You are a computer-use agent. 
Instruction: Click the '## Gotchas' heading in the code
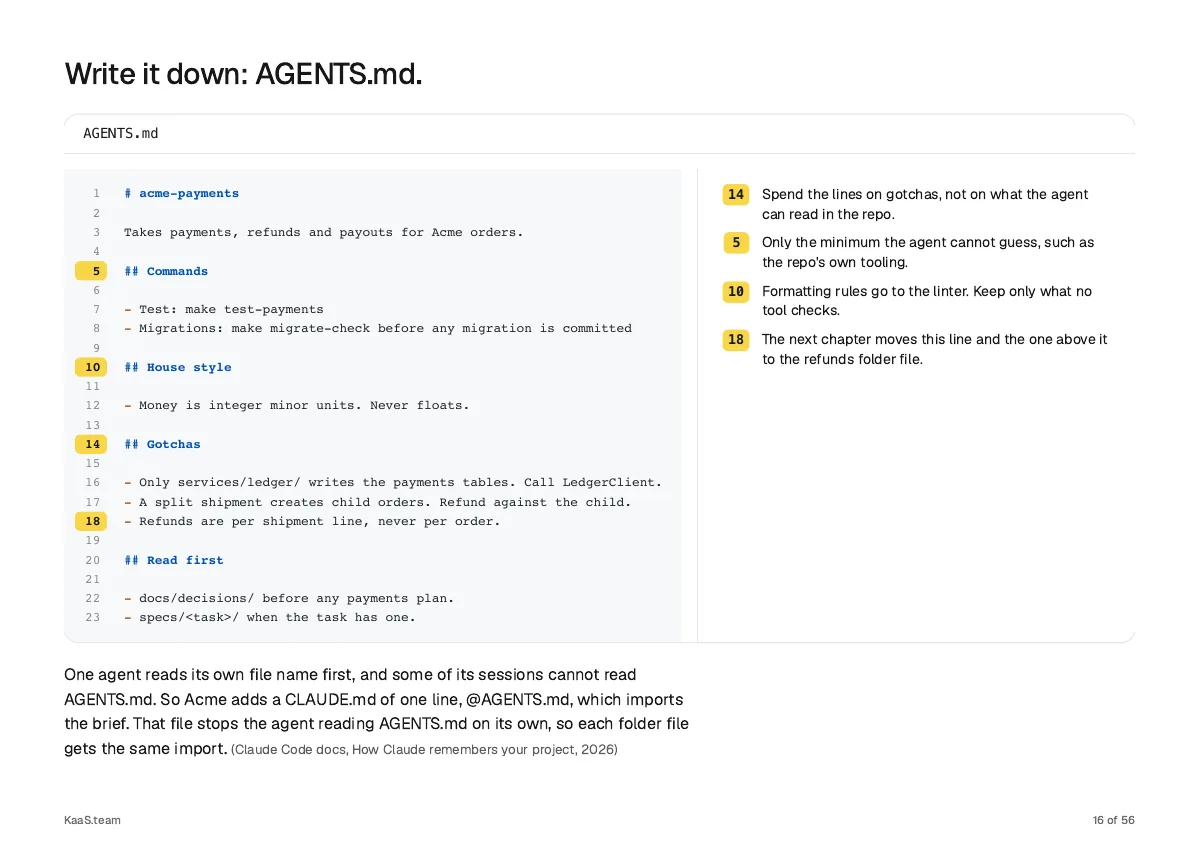click(162, 444)
